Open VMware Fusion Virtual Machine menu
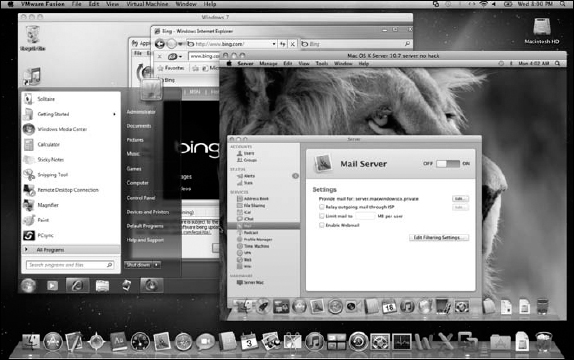 click(148, 4)
